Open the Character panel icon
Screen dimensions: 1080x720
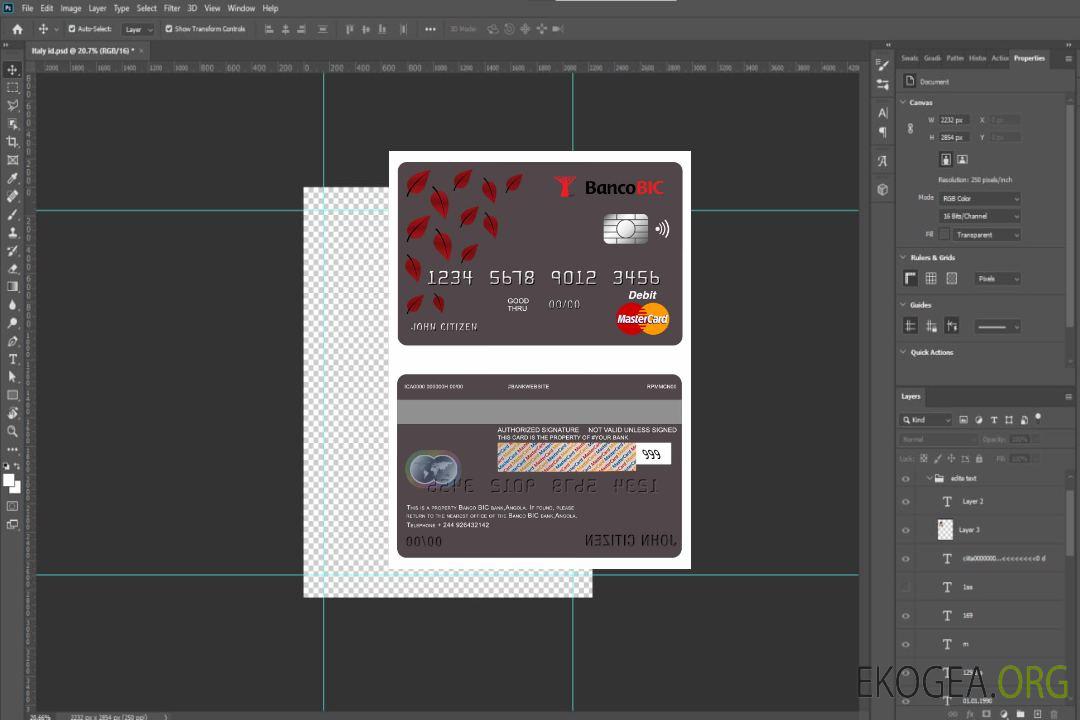[x=882, y=112]
